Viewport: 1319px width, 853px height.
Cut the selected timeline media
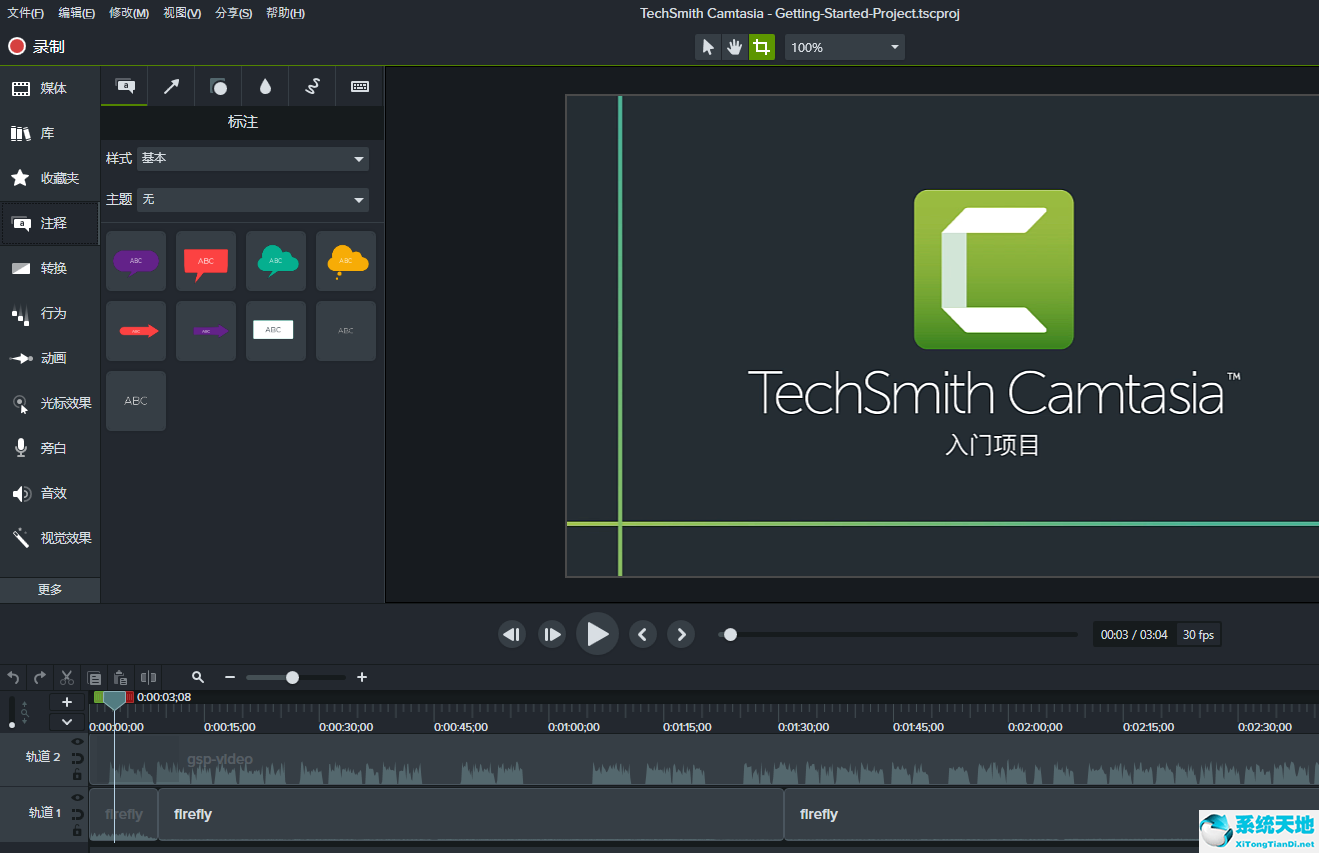pyautogui.click(x=67, y=677)
